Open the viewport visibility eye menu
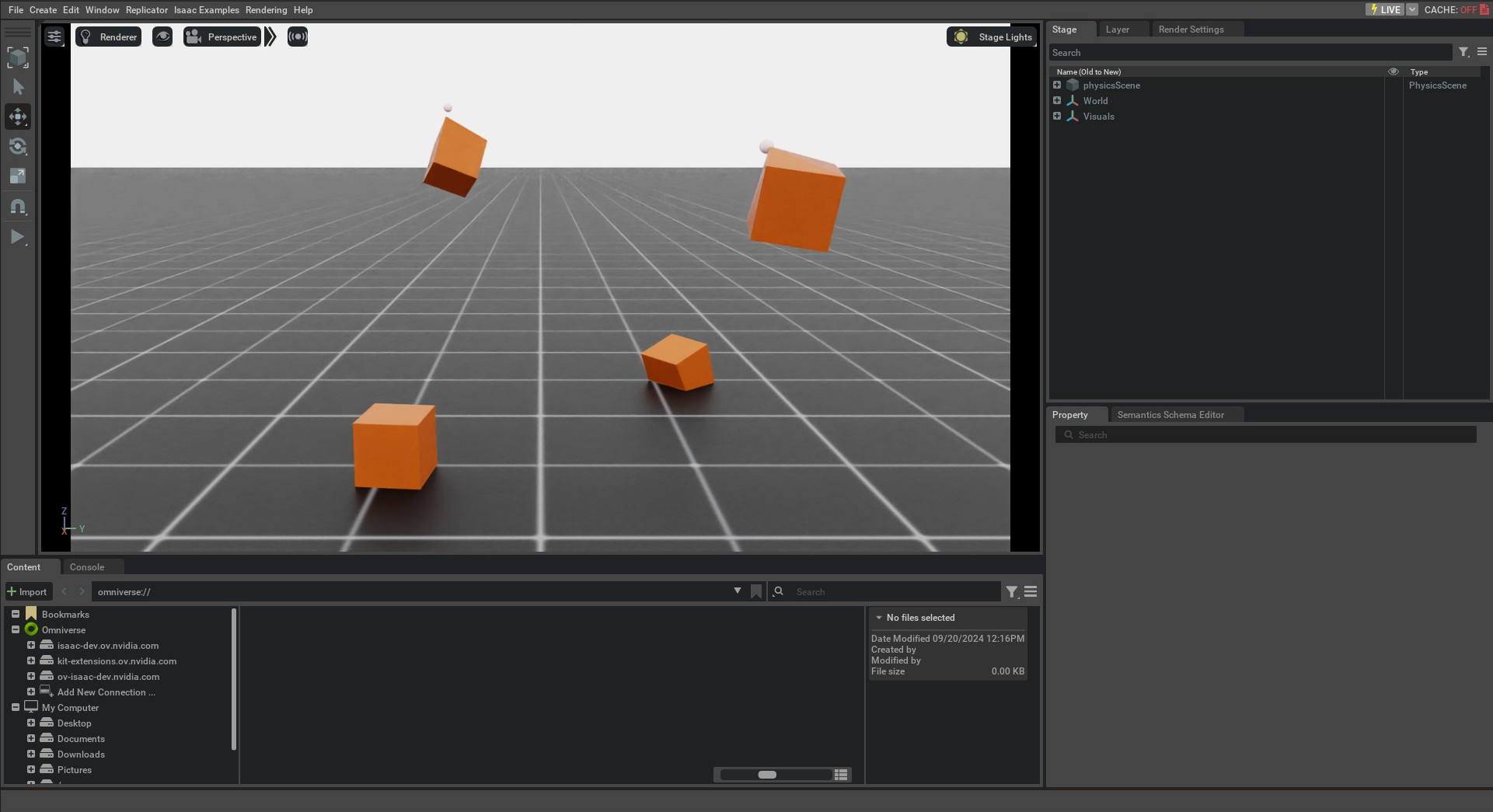The image size is (1493, 812). click(162, 37)
